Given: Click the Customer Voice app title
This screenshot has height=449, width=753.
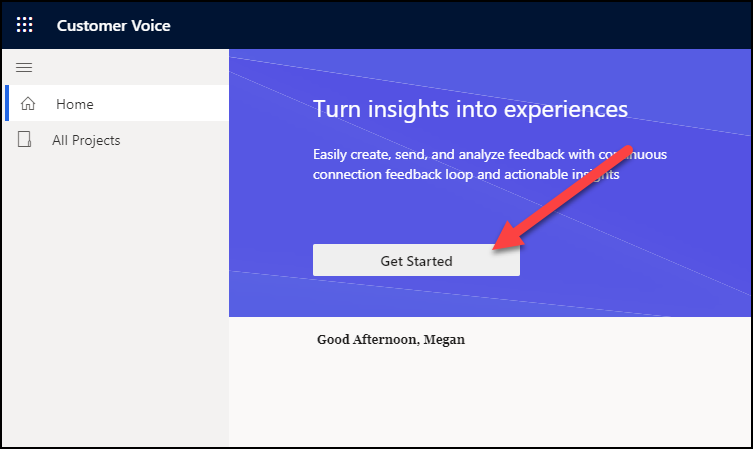Looking at the screenshot, I should coord(113,25).
